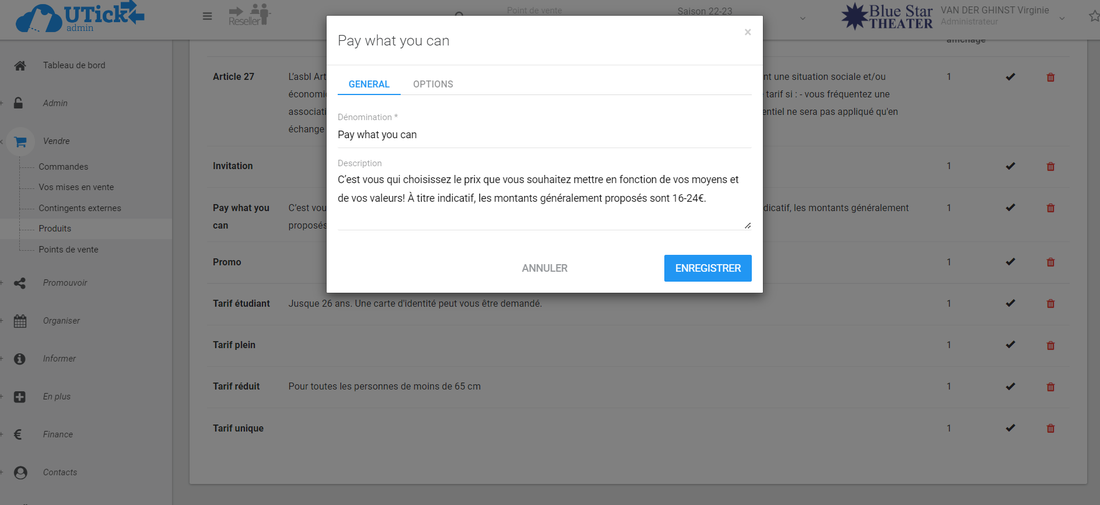Toggle the checkmark on the Tarif plein row

point(1010,345)
